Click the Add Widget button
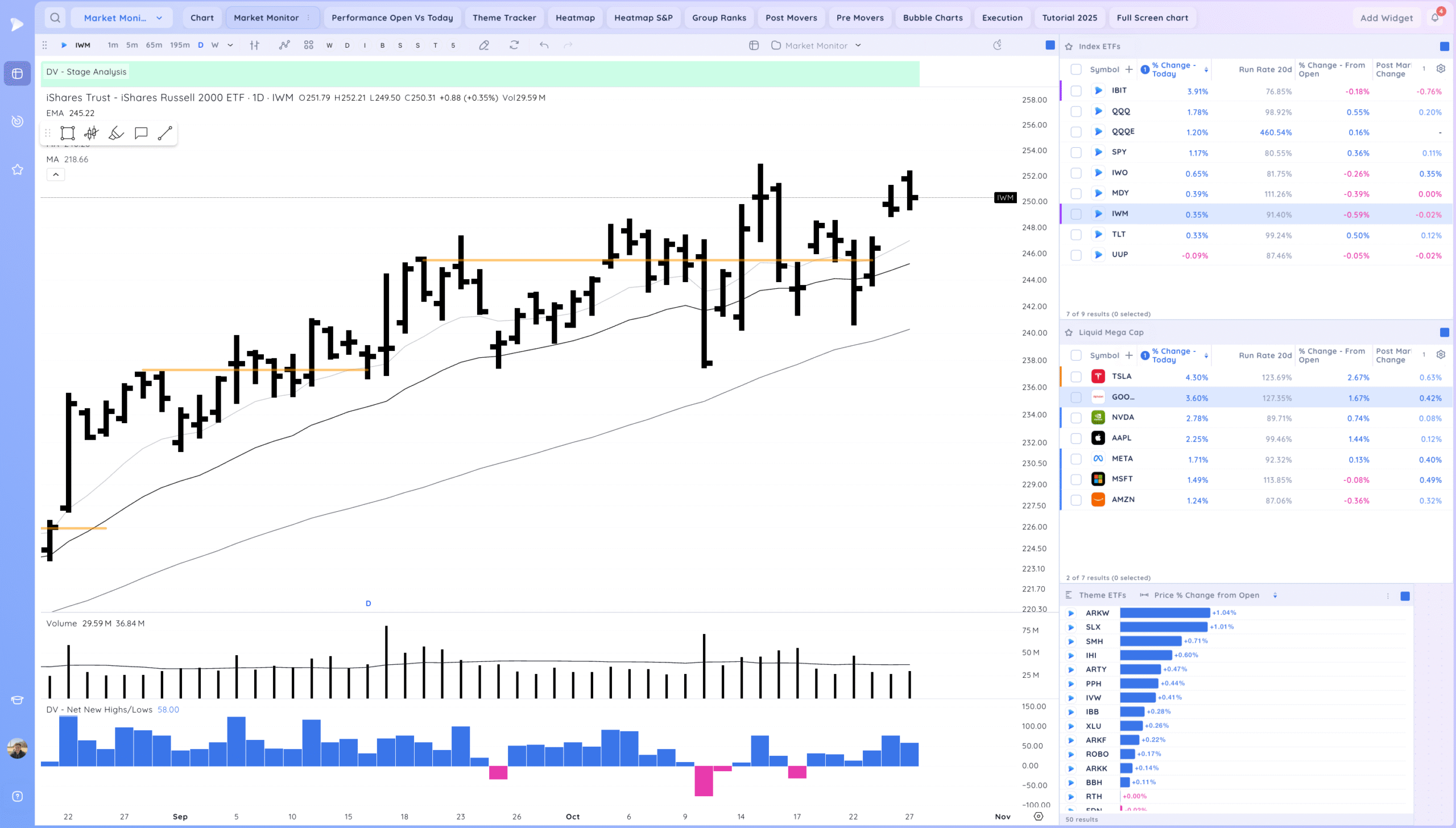The image size is (1456, 828). click(x=1386, y=18)
